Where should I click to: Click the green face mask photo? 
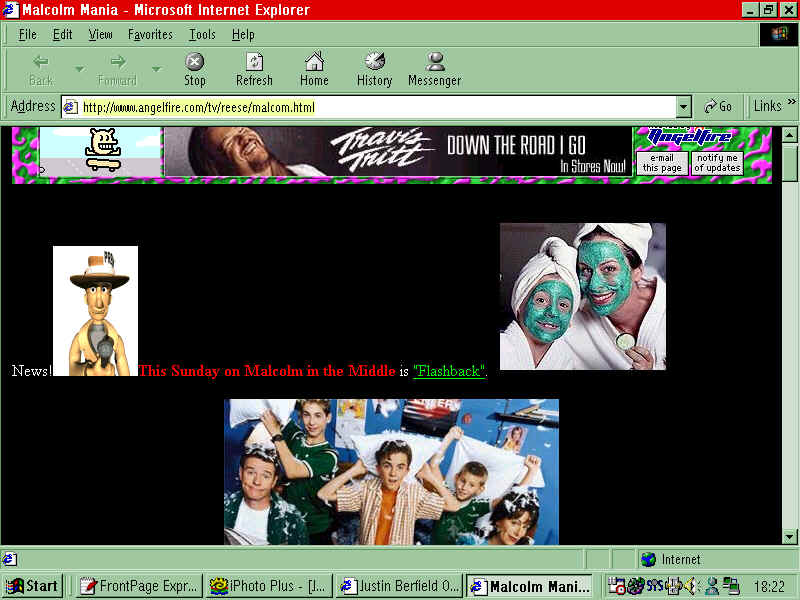pos(583,296)
